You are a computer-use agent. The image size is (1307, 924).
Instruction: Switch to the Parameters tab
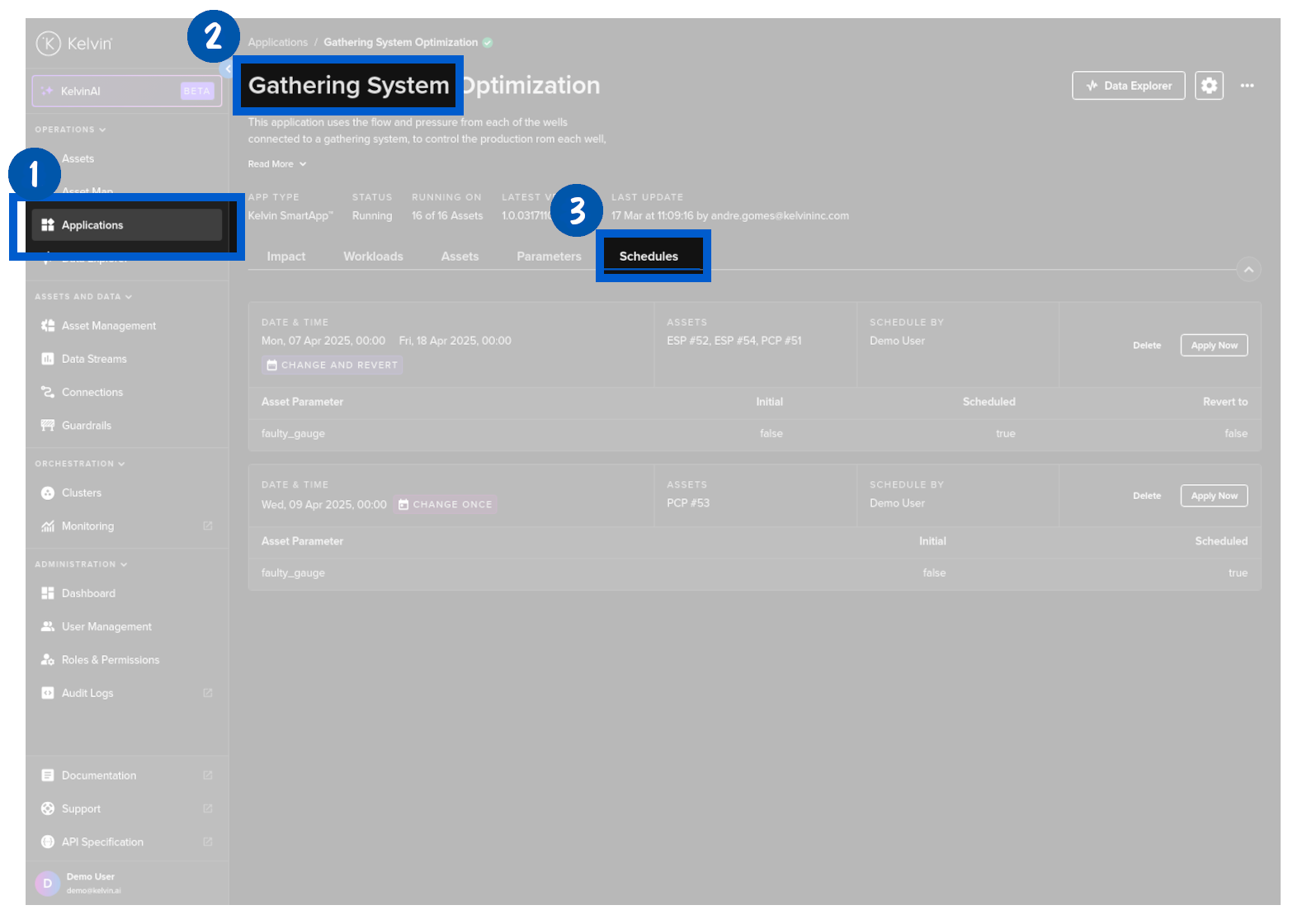(549, 257)
